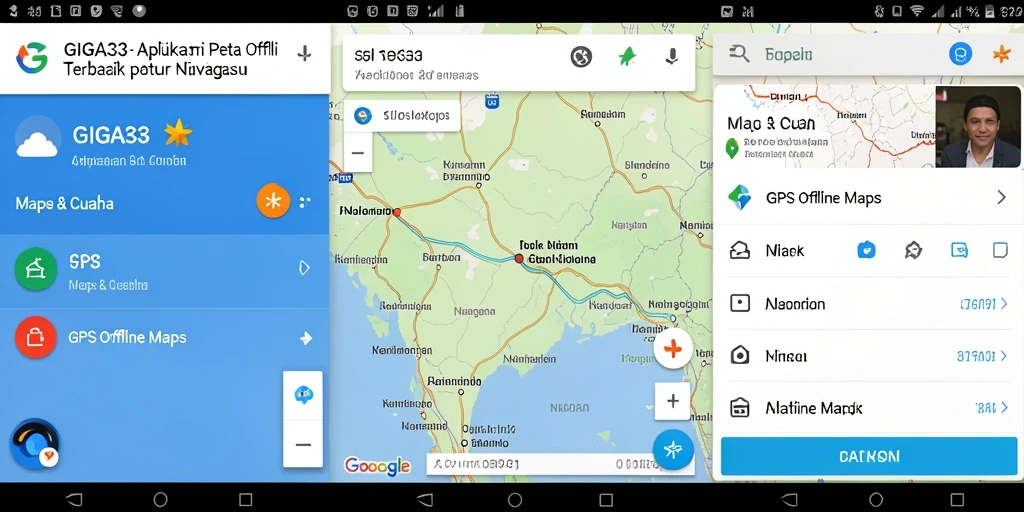Toggle the square checkbox in the Nlaek row
Image resolution: width=1024 pixels, height=512 pixels.
[x=1000, y=249]
